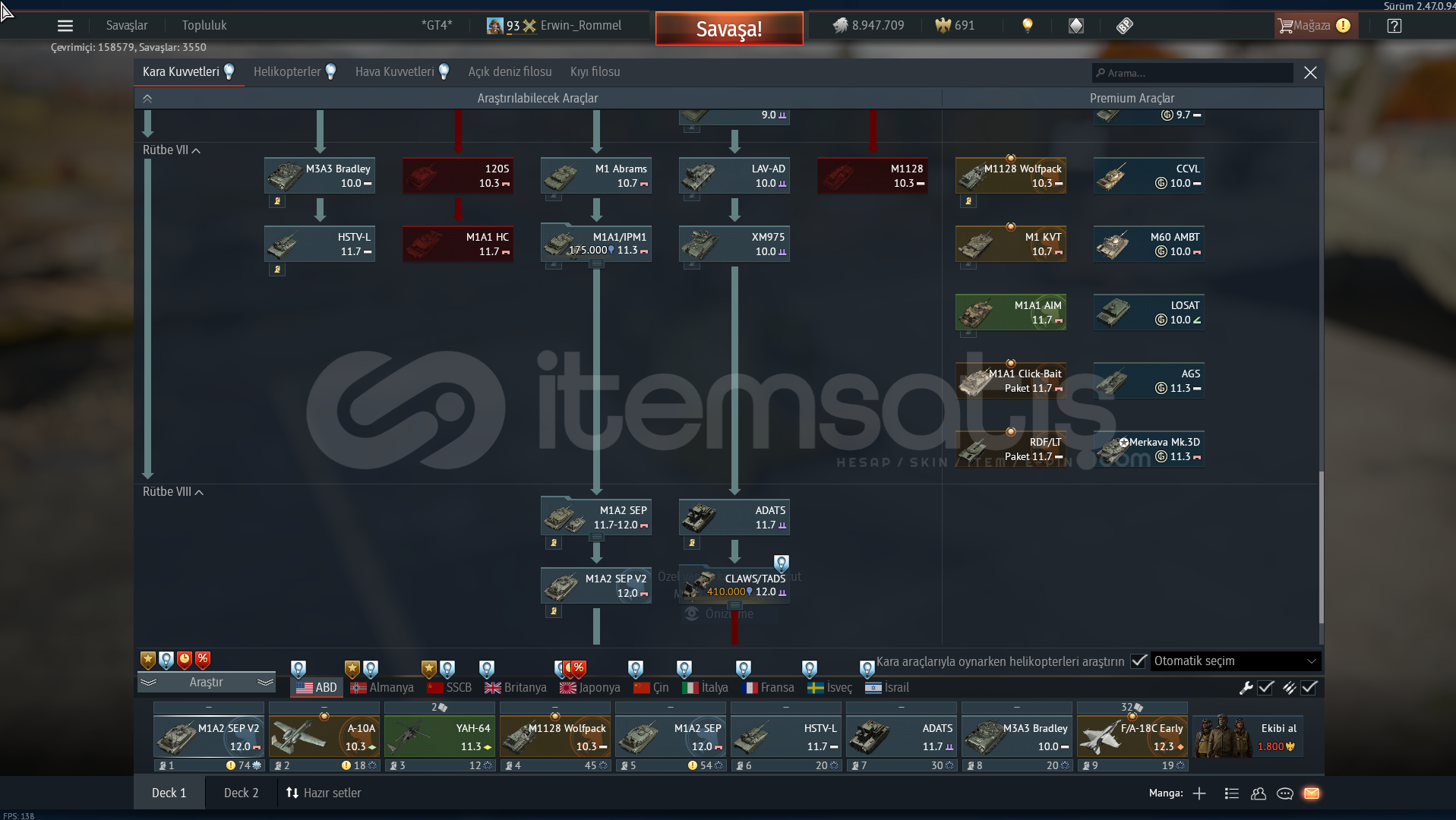
Task: Open the chat bubble icon
Action: click(1284, 793)
